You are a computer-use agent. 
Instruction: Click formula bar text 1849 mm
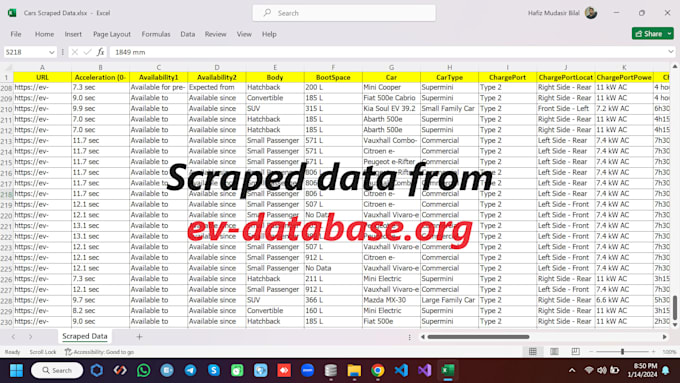tap(130, 52)
